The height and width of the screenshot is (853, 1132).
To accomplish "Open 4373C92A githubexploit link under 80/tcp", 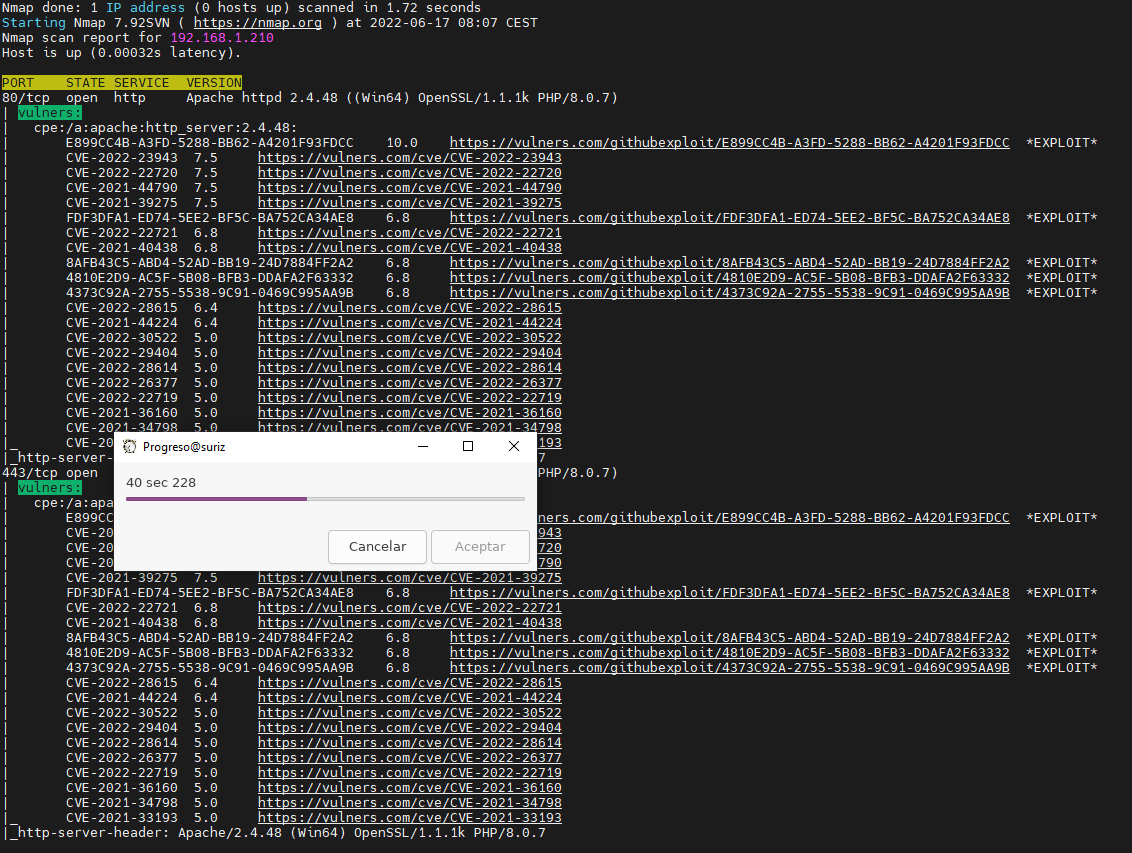I will (730, 293).
